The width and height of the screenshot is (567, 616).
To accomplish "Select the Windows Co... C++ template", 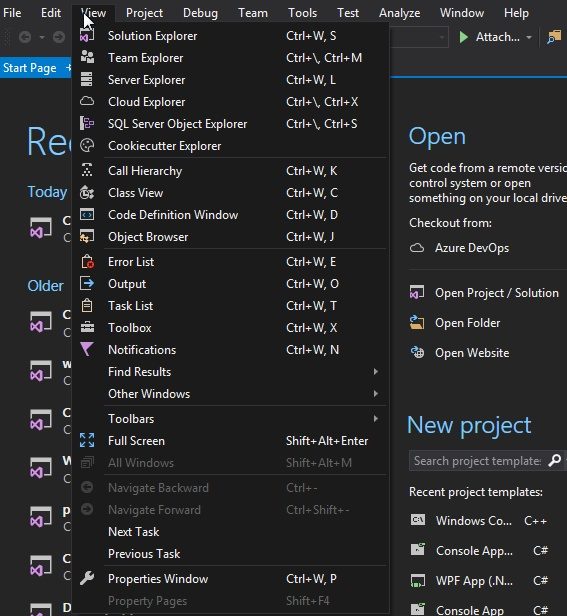I will pyautogui.click(x=479, y=521).
